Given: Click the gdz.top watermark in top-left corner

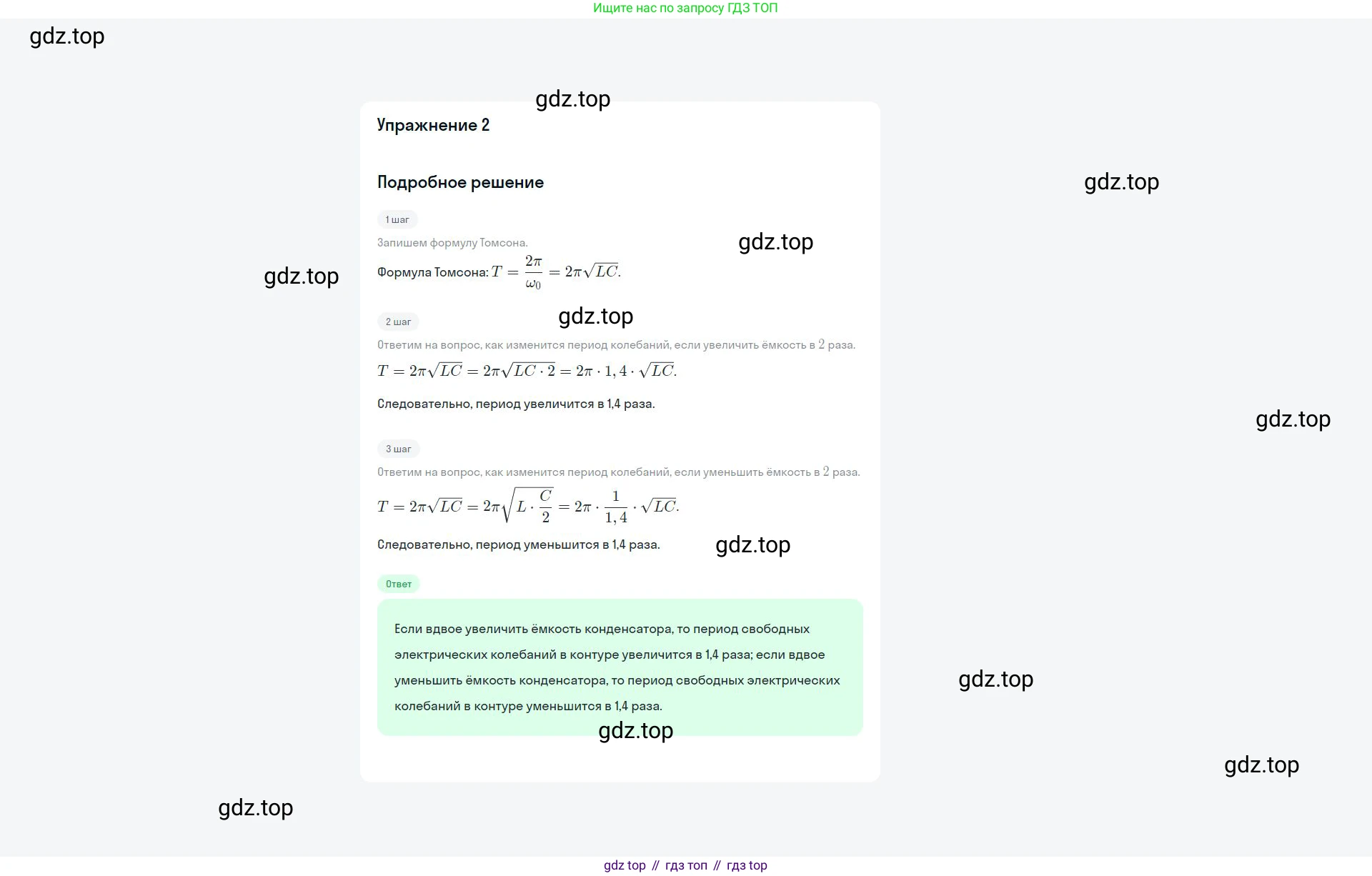Looking at the screenshot, I should click(67, 36).
